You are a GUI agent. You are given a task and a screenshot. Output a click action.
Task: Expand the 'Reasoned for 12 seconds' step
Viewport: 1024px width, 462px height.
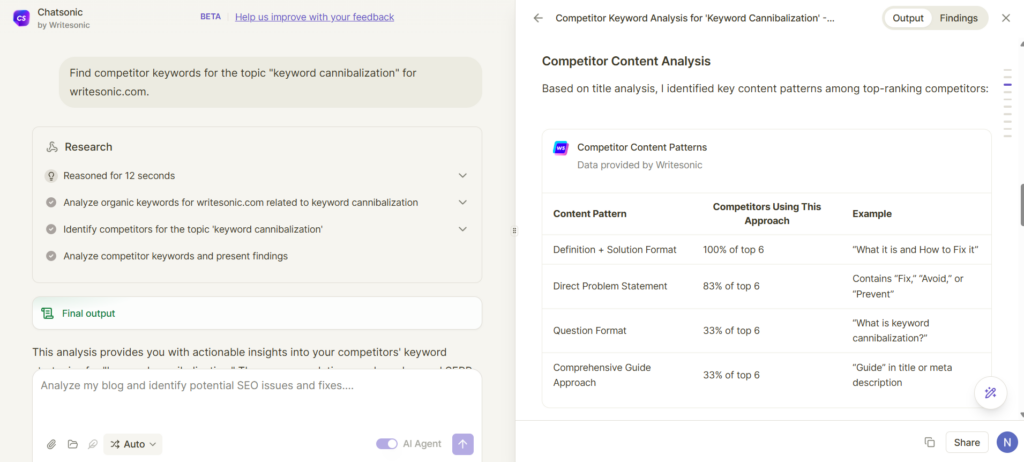462,176
